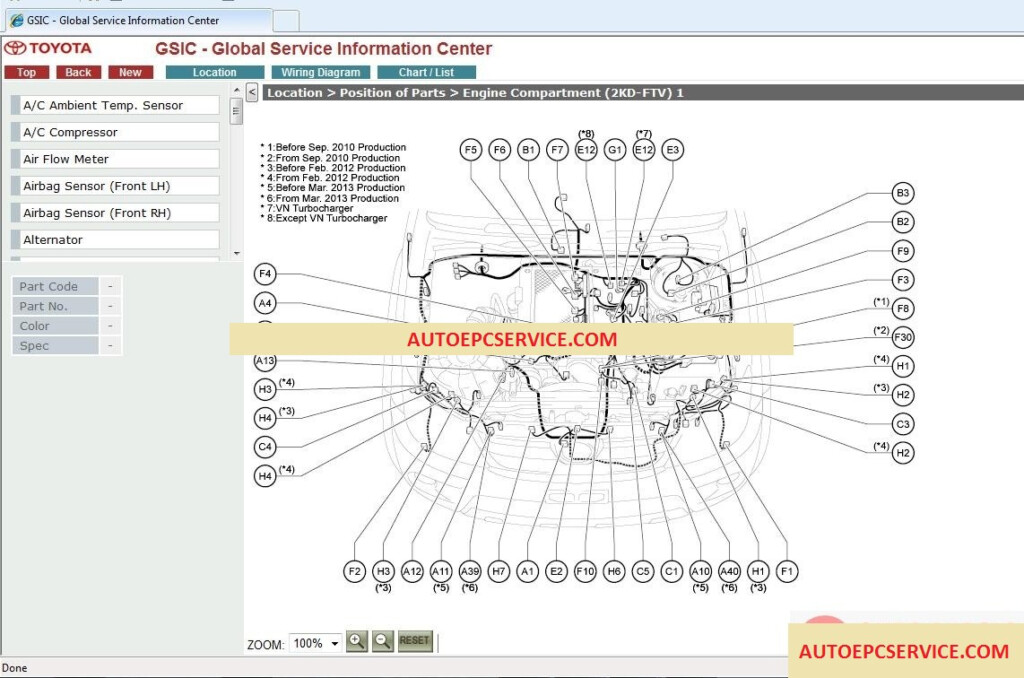Click connector F6 callout circle
1024x678 pixels.
[500, 150]
